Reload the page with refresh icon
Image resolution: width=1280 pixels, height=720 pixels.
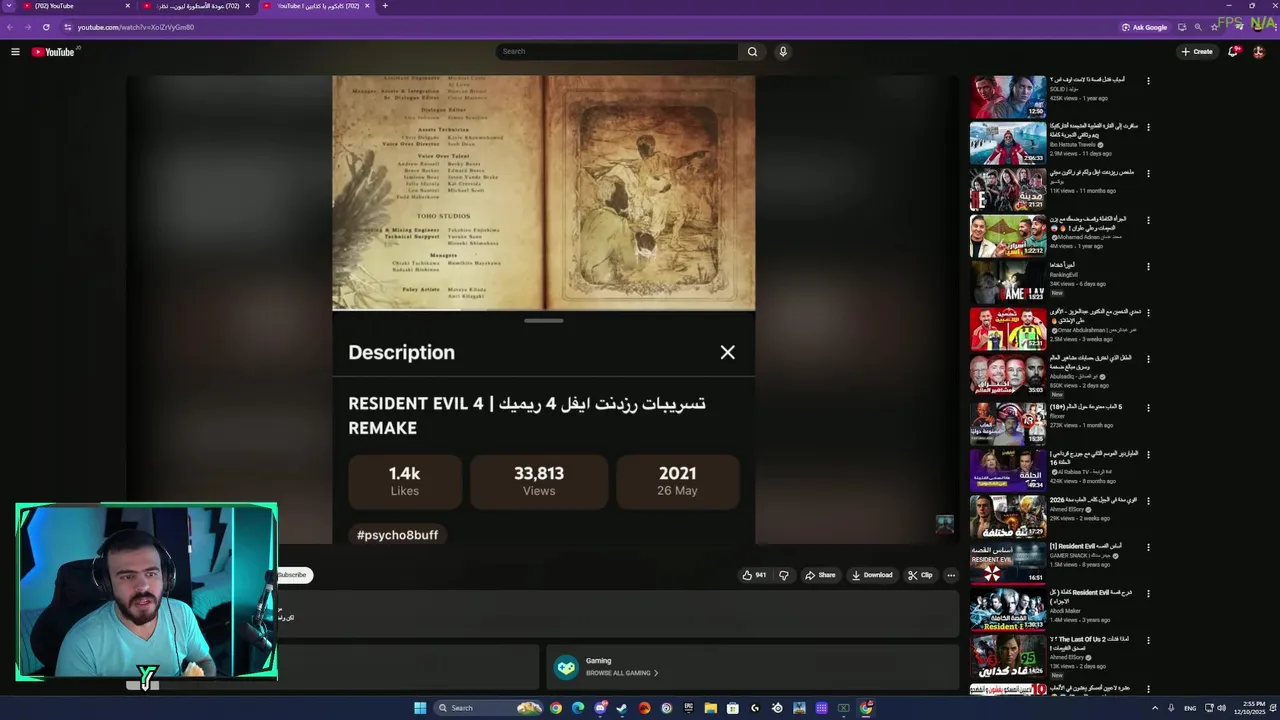click(46, 27)
